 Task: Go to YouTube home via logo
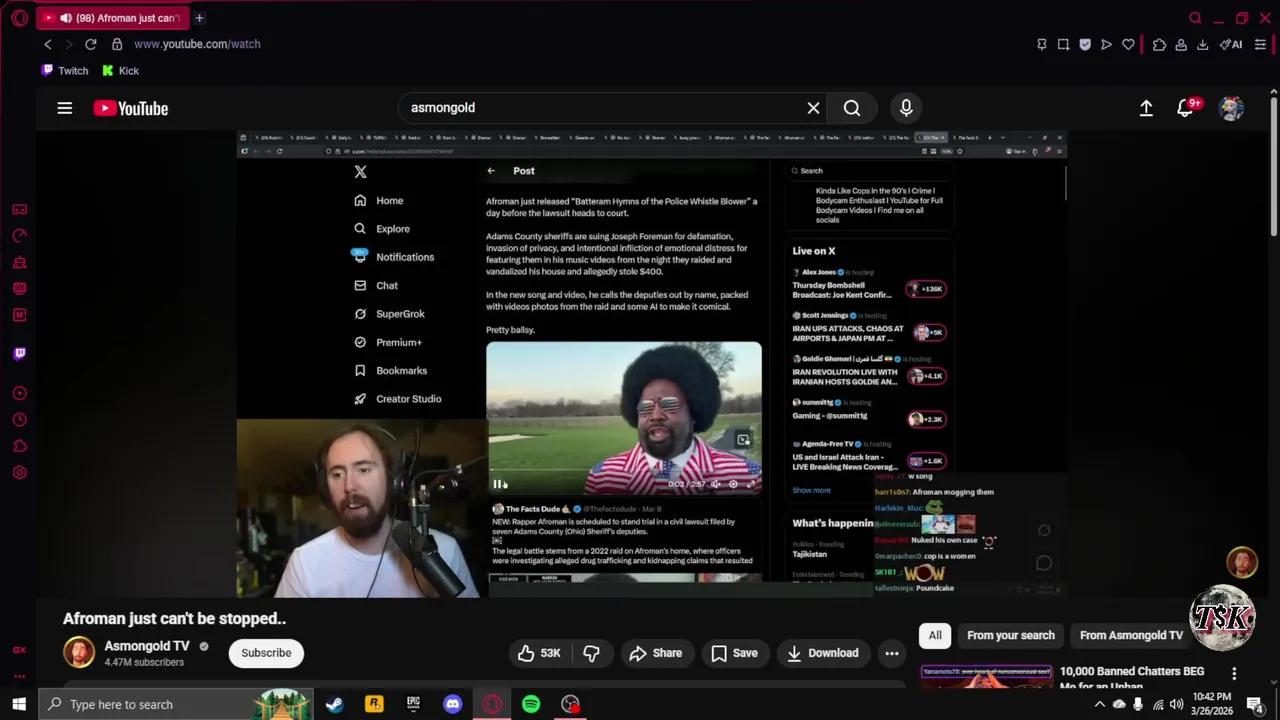131,108
